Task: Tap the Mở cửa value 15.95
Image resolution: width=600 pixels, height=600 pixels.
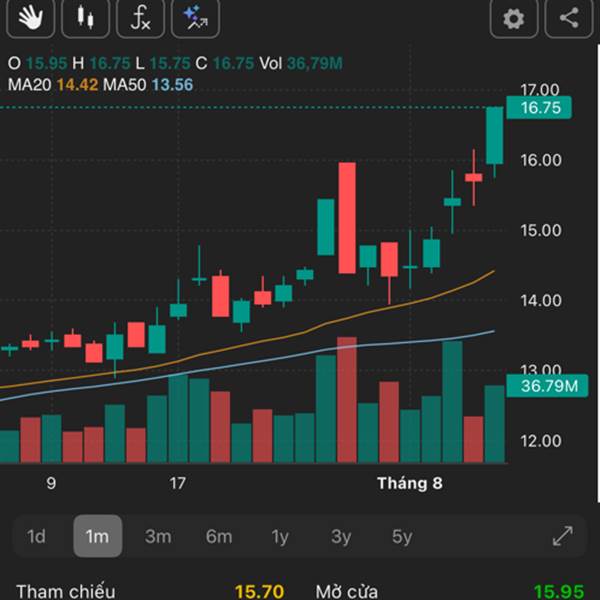Action: point(559,592)
